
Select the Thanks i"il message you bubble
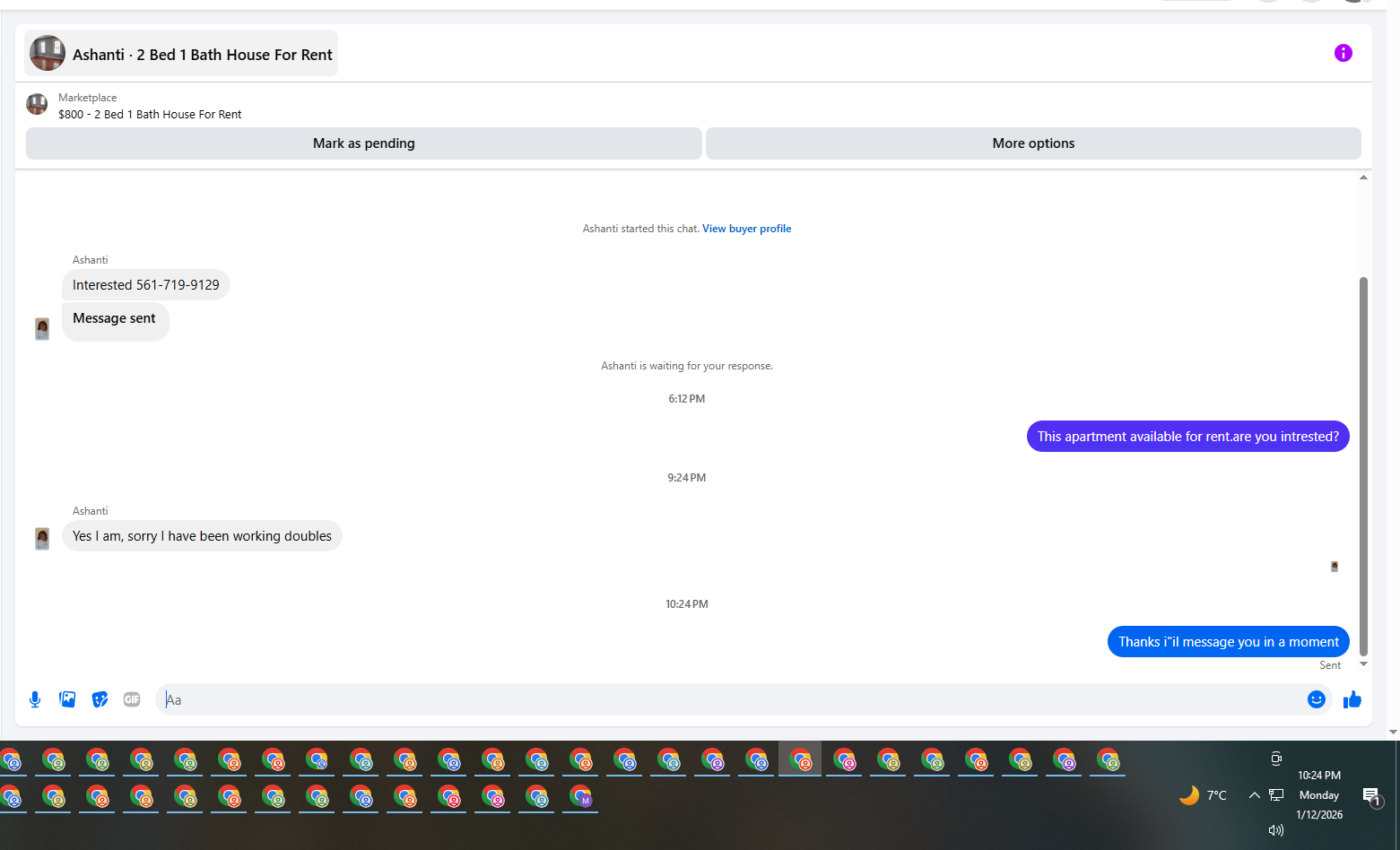point(1228,642)
